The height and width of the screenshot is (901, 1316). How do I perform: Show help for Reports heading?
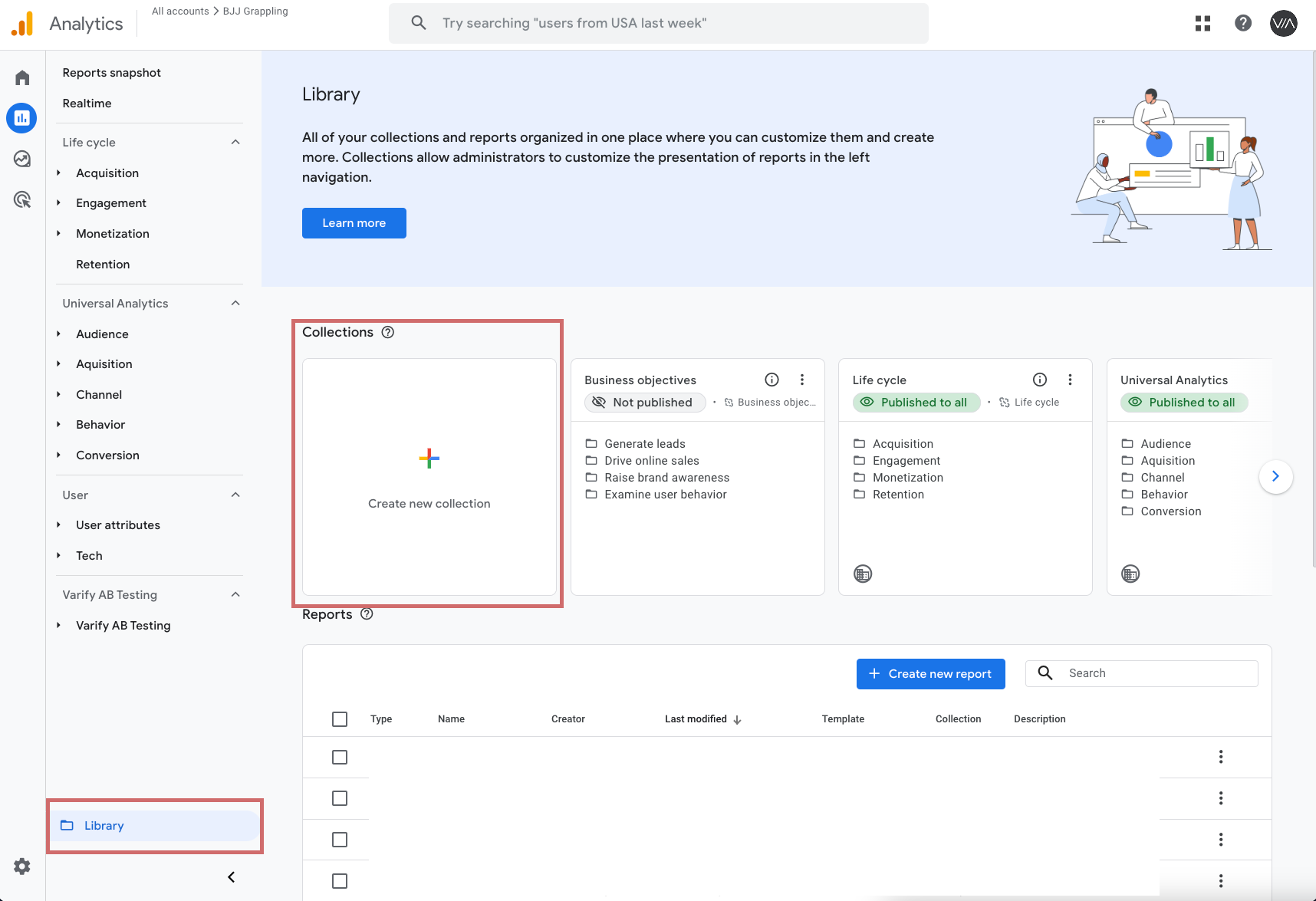pos(367,614)
